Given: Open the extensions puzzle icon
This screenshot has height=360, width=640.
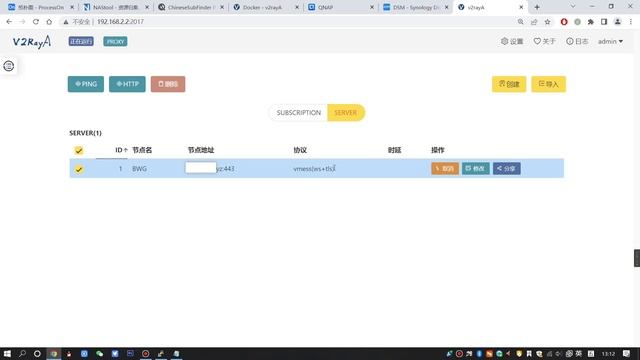Looking at the screenshot, I should coord(591,22).
